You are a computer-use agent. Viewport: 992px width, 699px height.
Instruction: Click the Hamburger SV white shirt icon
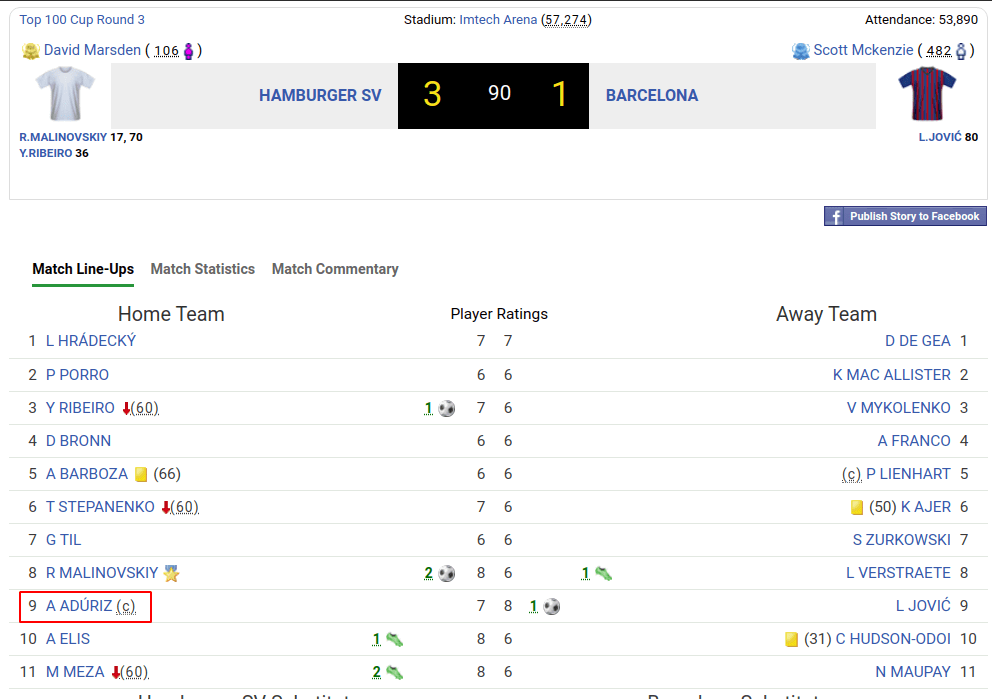coord(65,94)
